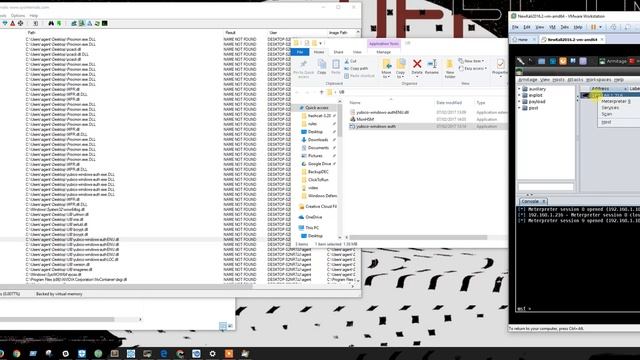
Task: Expand the auxiliary node in Armitage tree
Action: coord(520,89)
